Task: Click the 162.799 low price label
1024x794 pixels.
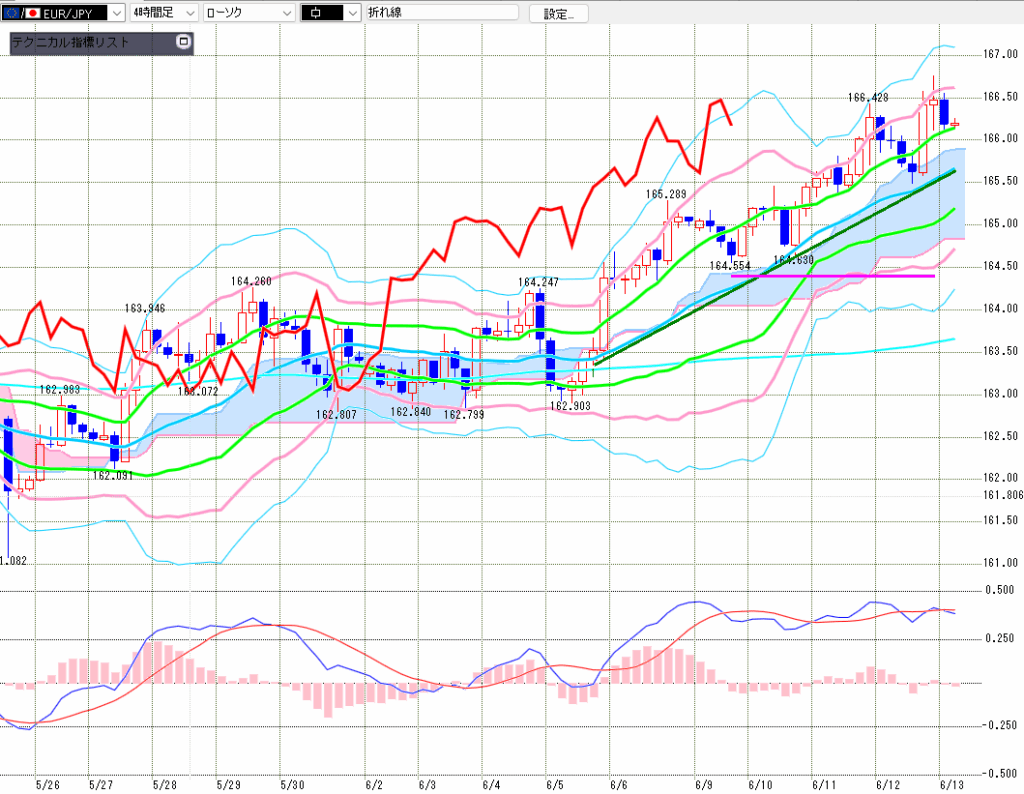Action: pyautogui.click(x=464, y=415)
